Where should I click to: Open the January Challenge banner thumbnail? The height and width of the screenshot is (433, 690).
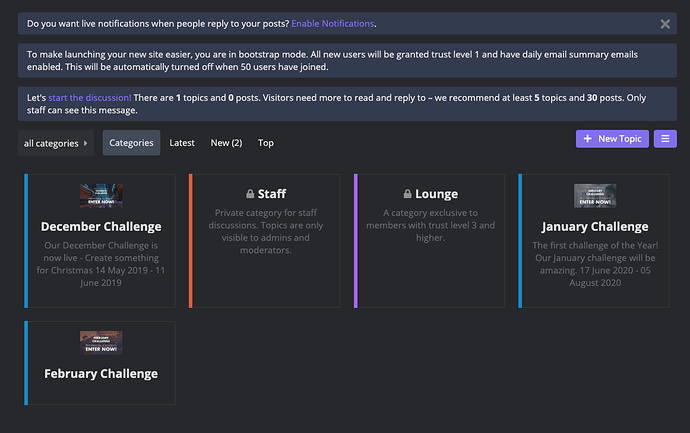pos(595,195)
